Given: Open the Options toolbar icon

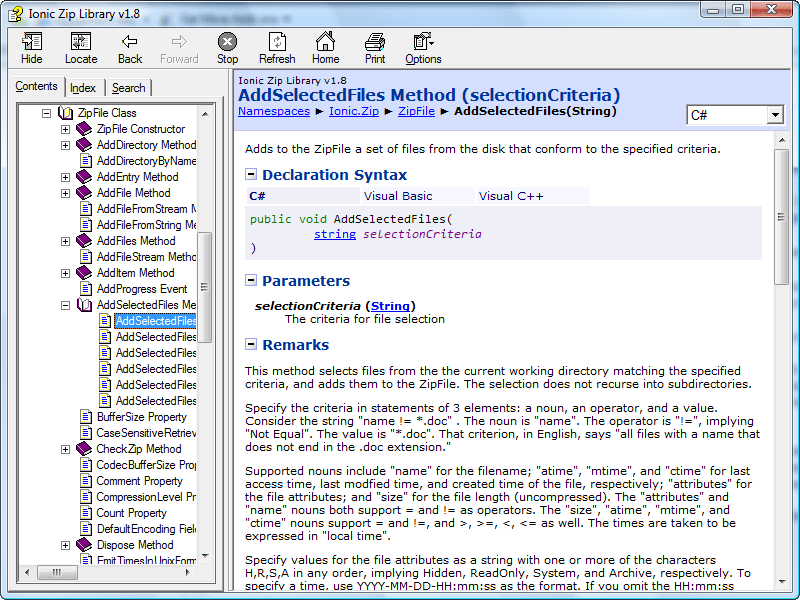Looking at the screenshot, I should [x=422, y=47].
